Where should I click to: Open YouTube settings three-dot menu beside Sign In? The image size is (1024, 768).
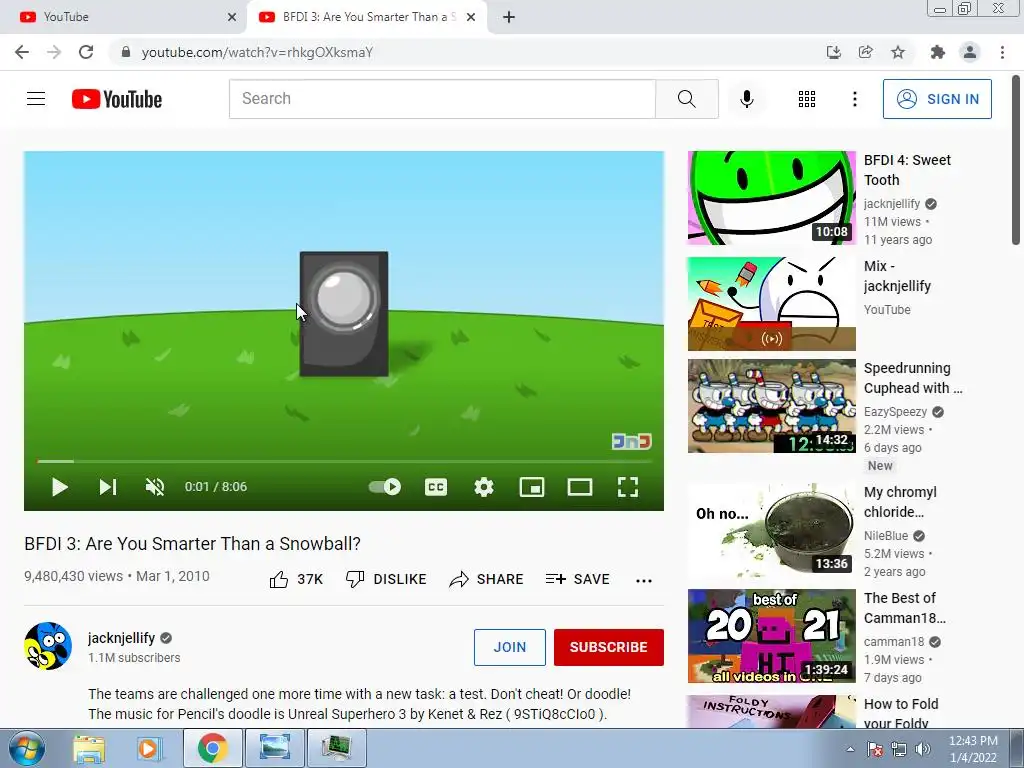855,99
